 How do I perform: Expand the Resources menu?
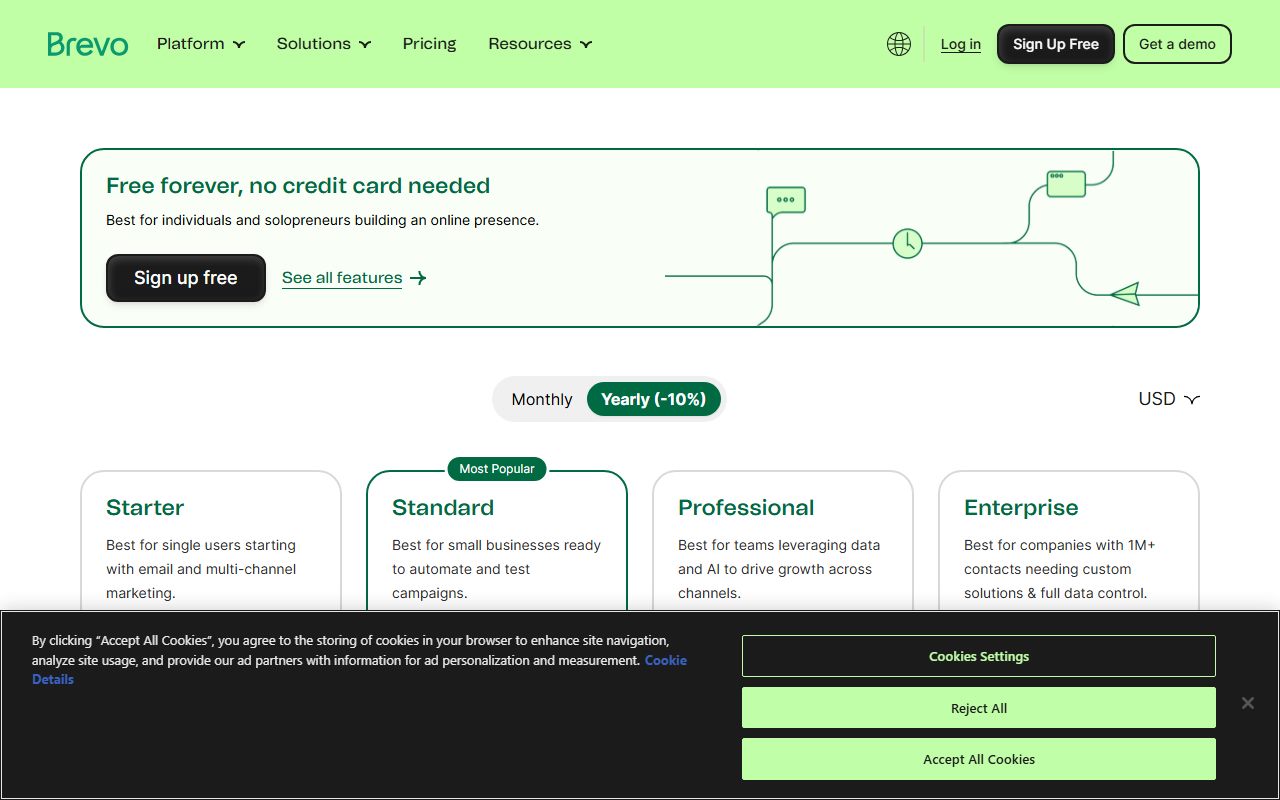coord(540,44)
